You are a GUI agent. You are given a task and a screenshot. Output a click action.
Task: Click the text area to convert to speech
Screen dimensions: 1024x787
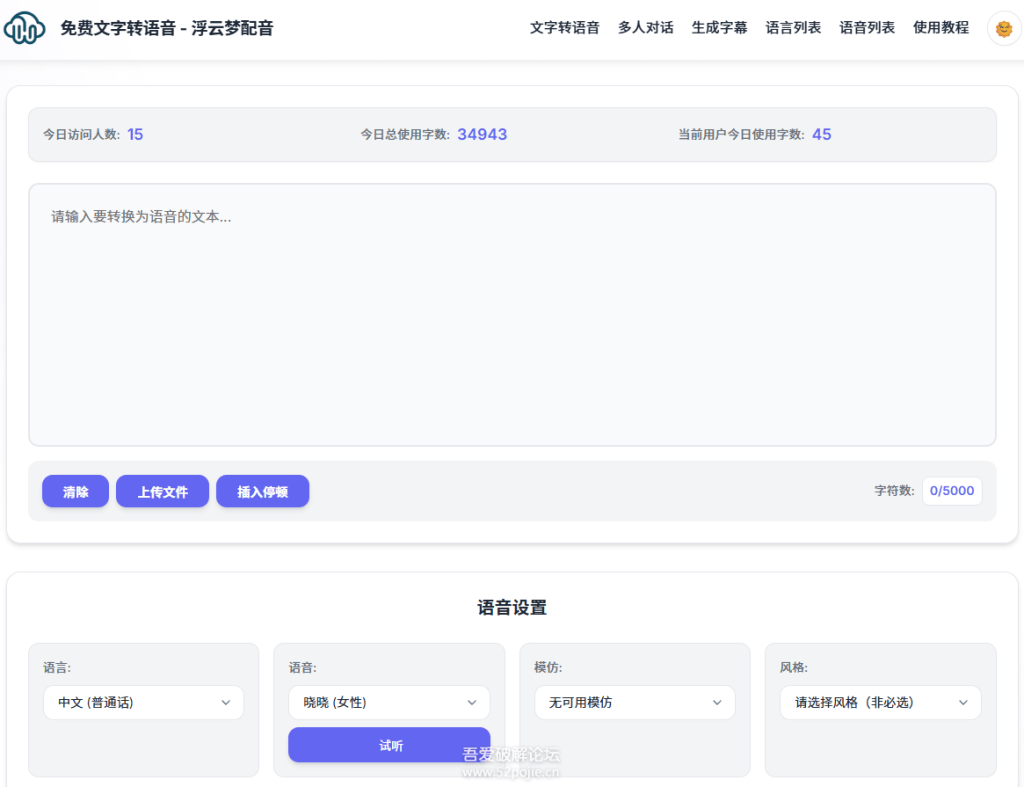512,315
